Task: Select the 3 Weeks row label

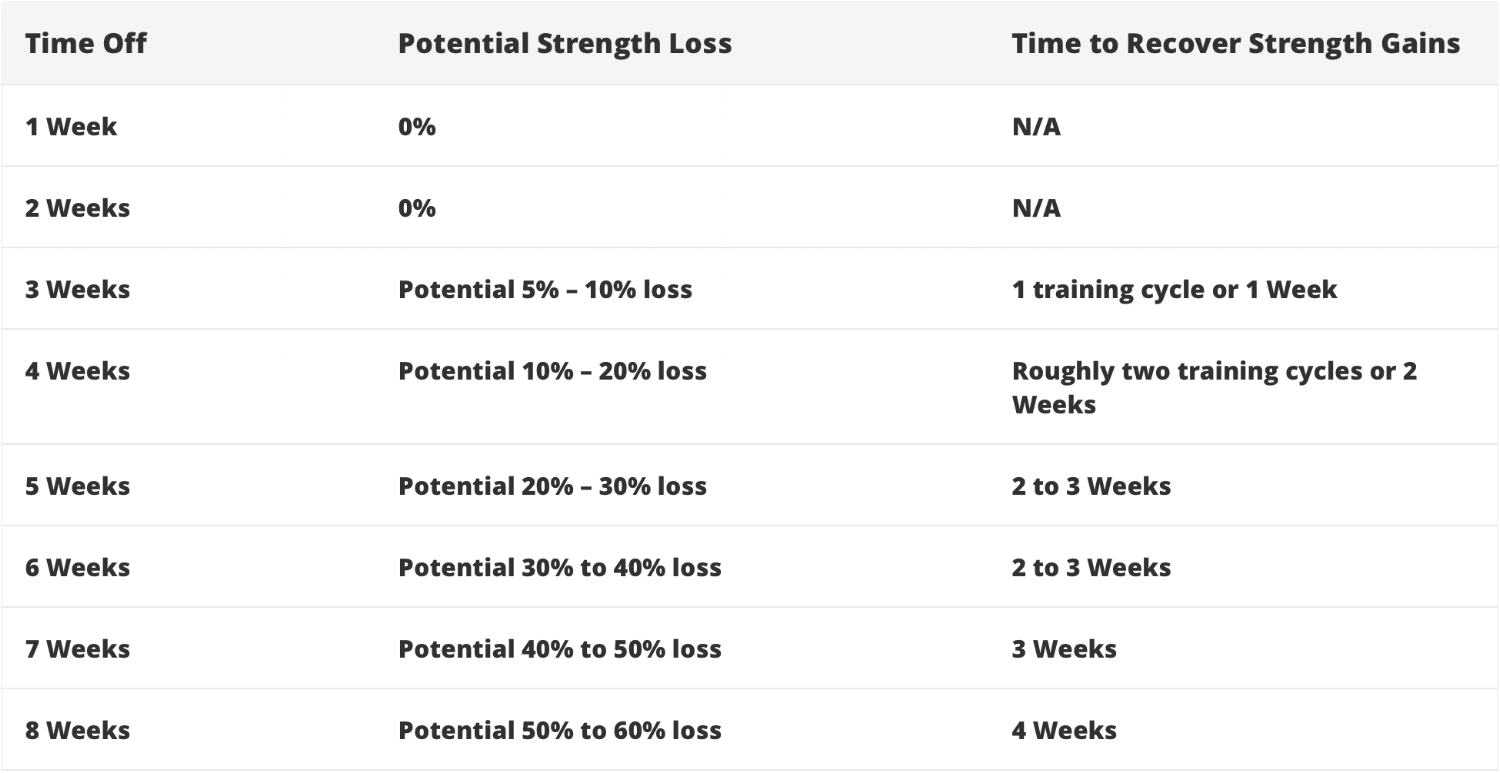Action: [x=78, y=289]
